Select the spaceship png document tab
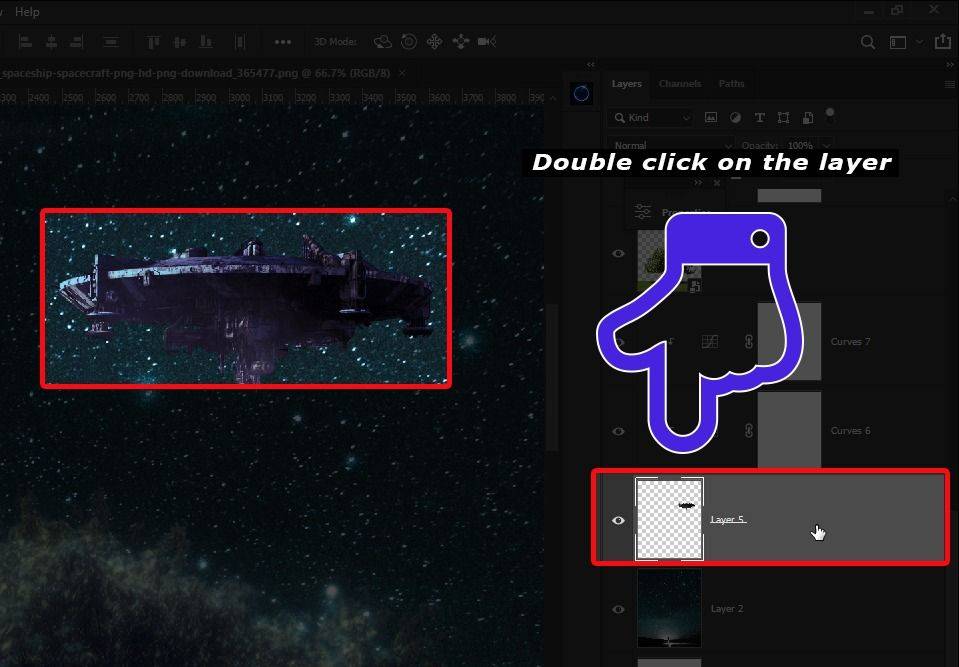This screenshot has height=667, width=959. (196, 73)
